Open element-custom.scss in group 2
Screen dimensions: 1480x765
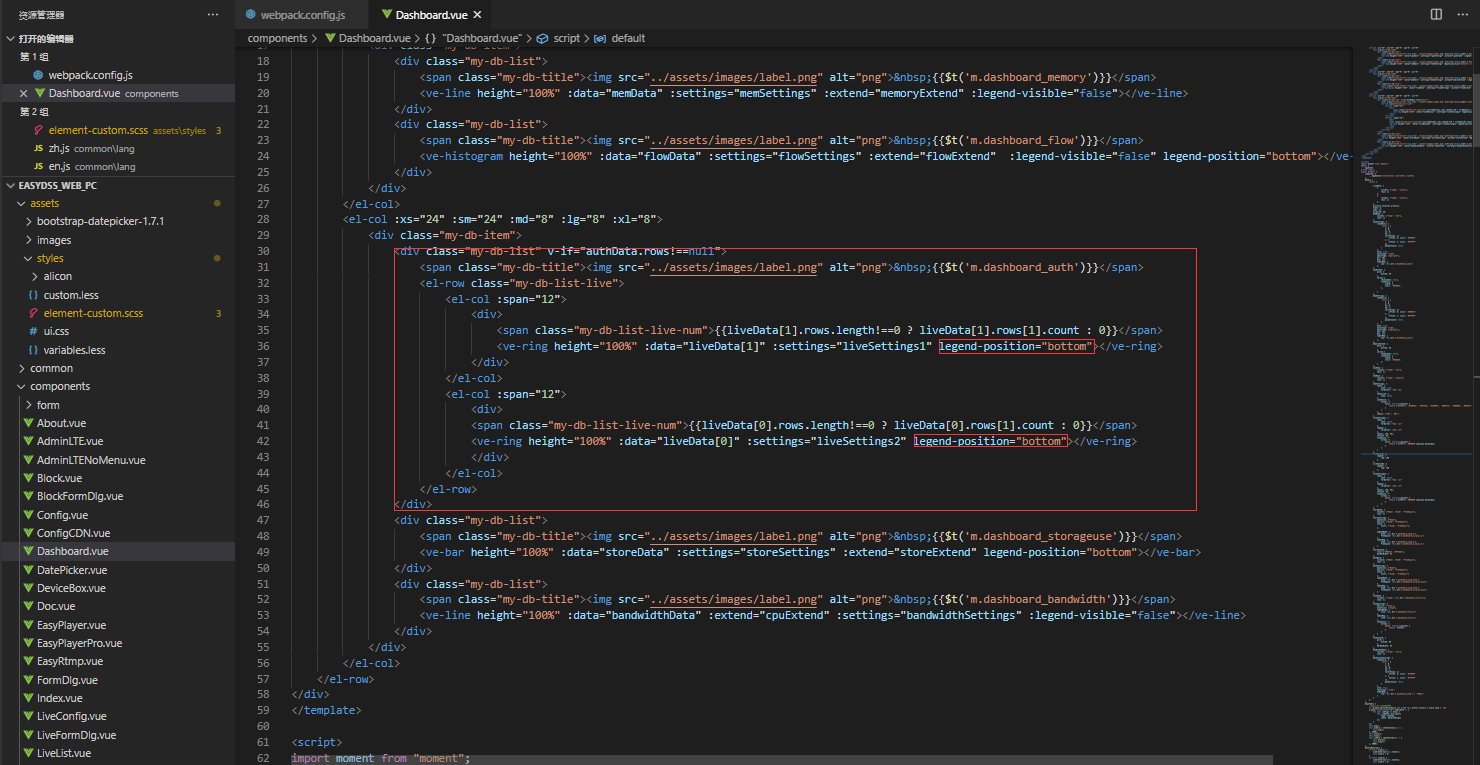pos(118,130)
